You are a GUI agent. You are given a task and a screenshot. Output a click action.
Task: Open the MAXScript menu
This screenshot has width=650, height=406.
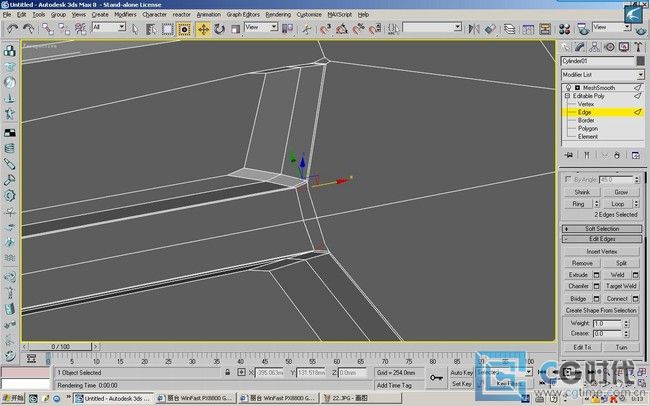[x=340, y=15]
